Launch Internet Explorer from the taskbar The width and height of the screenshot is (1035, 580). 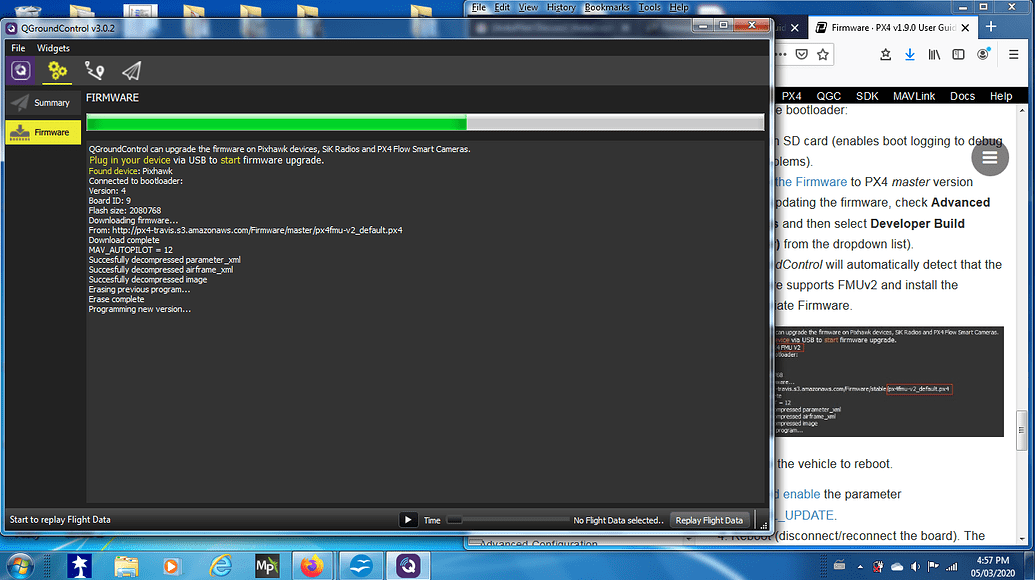[220, 566]
